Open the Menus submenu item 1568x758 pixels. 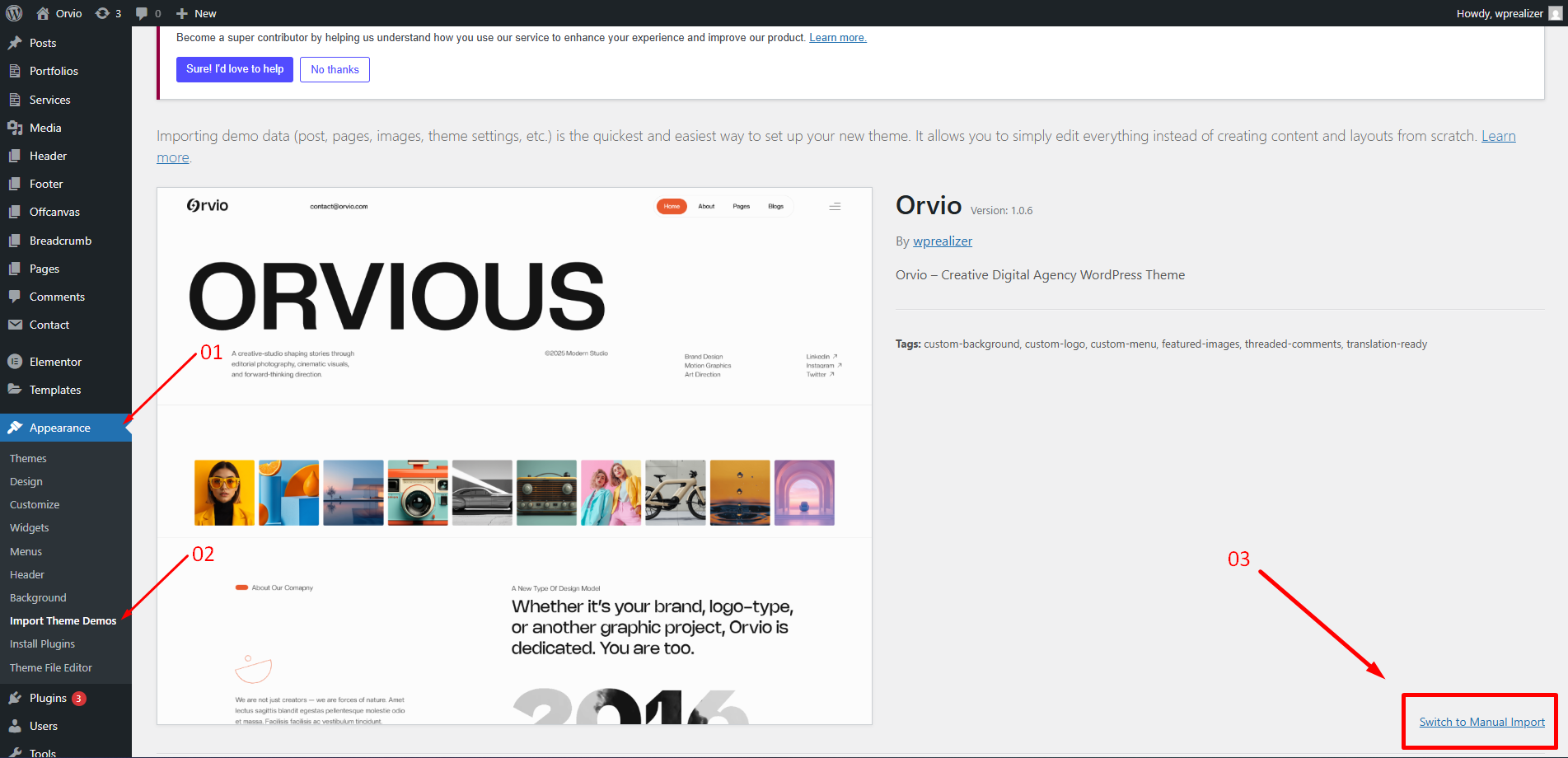pyautogui.click(x=26, y=551)
